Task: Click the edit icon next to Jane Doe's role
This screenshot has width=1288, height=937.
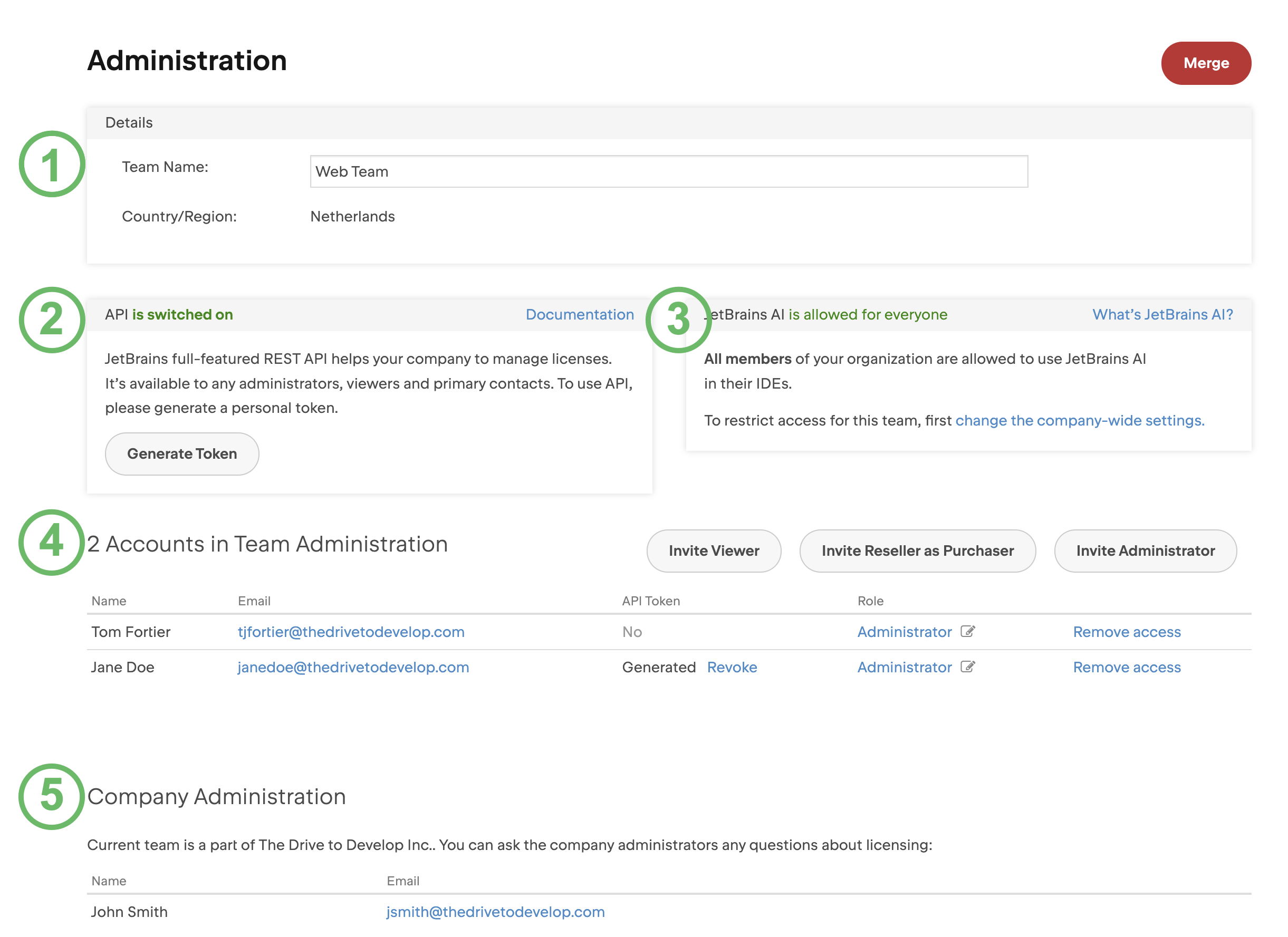Action: 967,666
